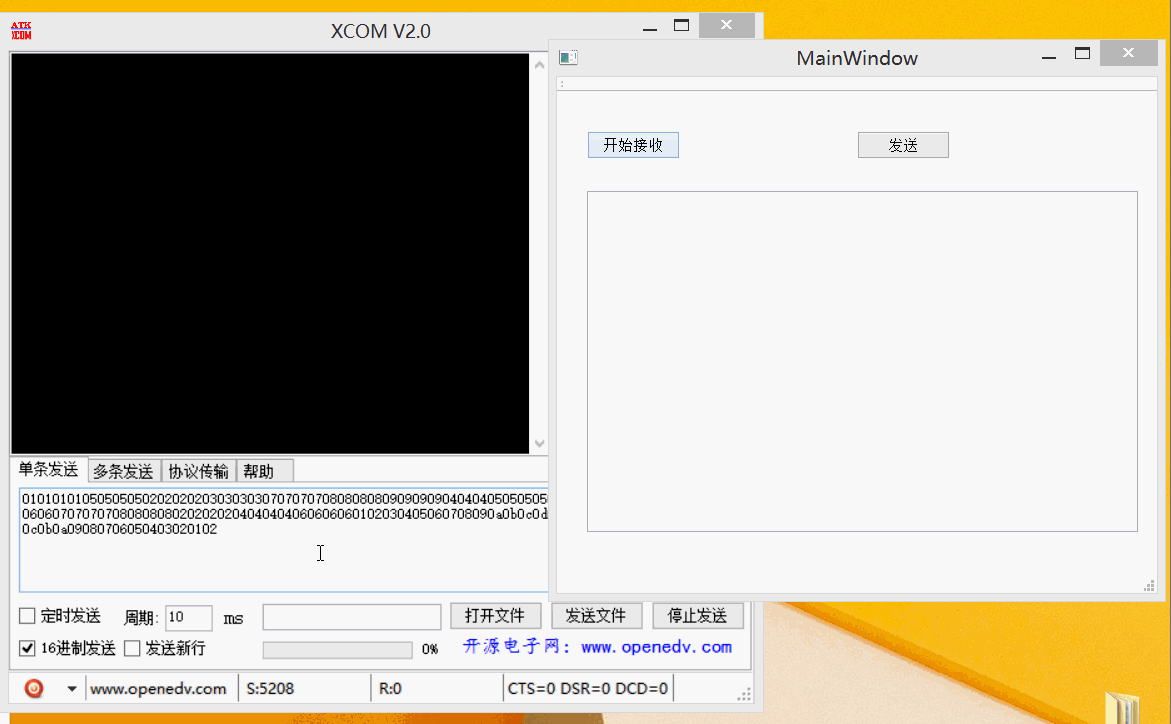This screenshot has height=724, width=1171.
Task: Open the 帮助 help tab
Action: 264,470
